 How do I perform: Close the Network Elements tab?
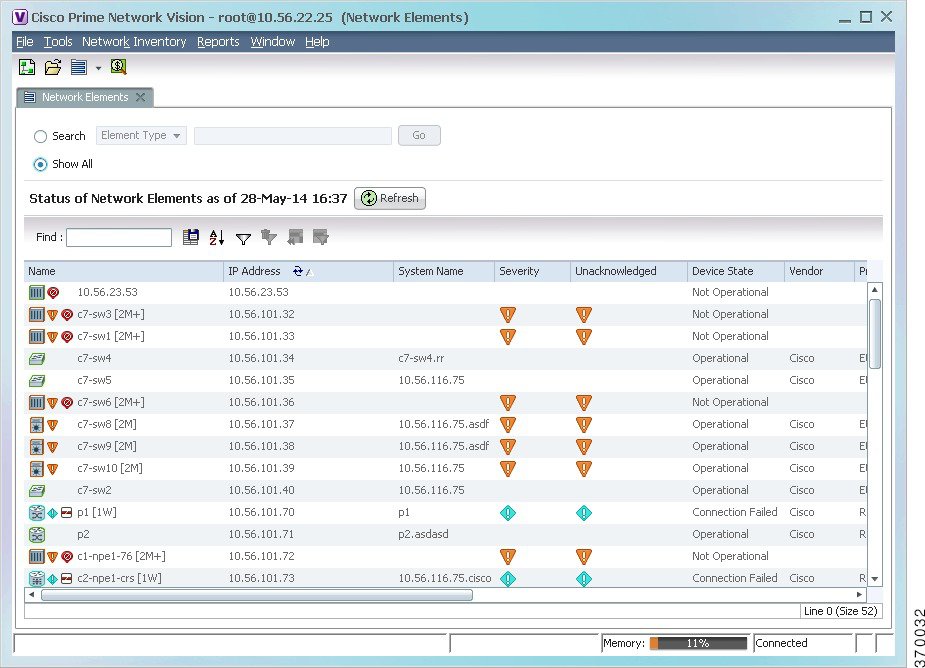coord(140,97)
